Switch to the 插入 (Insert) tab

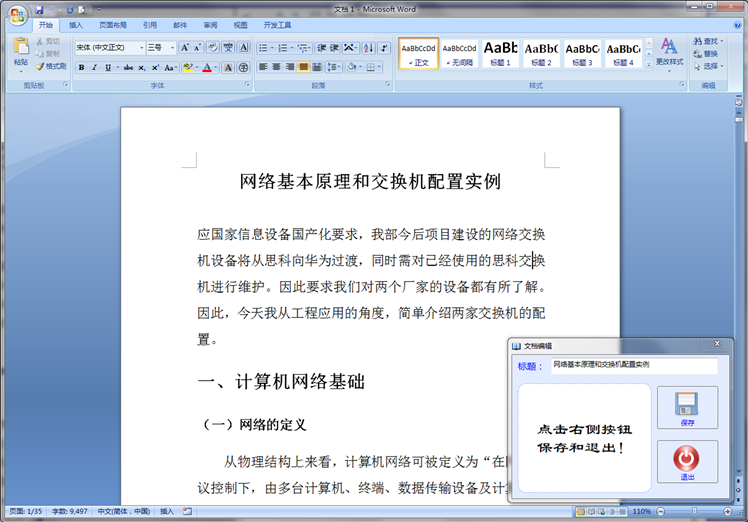[76, 25]
